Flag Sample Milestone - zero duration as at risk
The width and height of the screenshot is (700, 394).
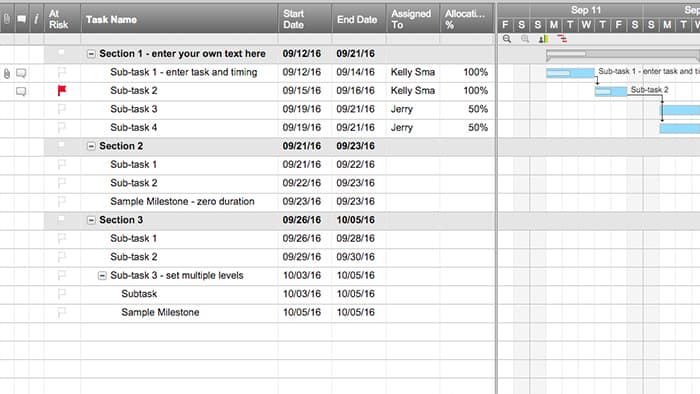[62, 201]
